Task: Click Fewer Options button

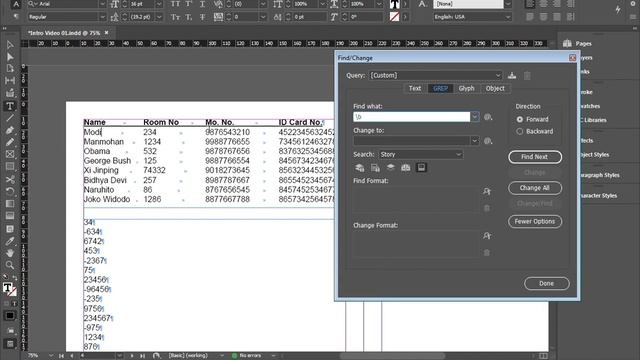Action: [535, 222]
